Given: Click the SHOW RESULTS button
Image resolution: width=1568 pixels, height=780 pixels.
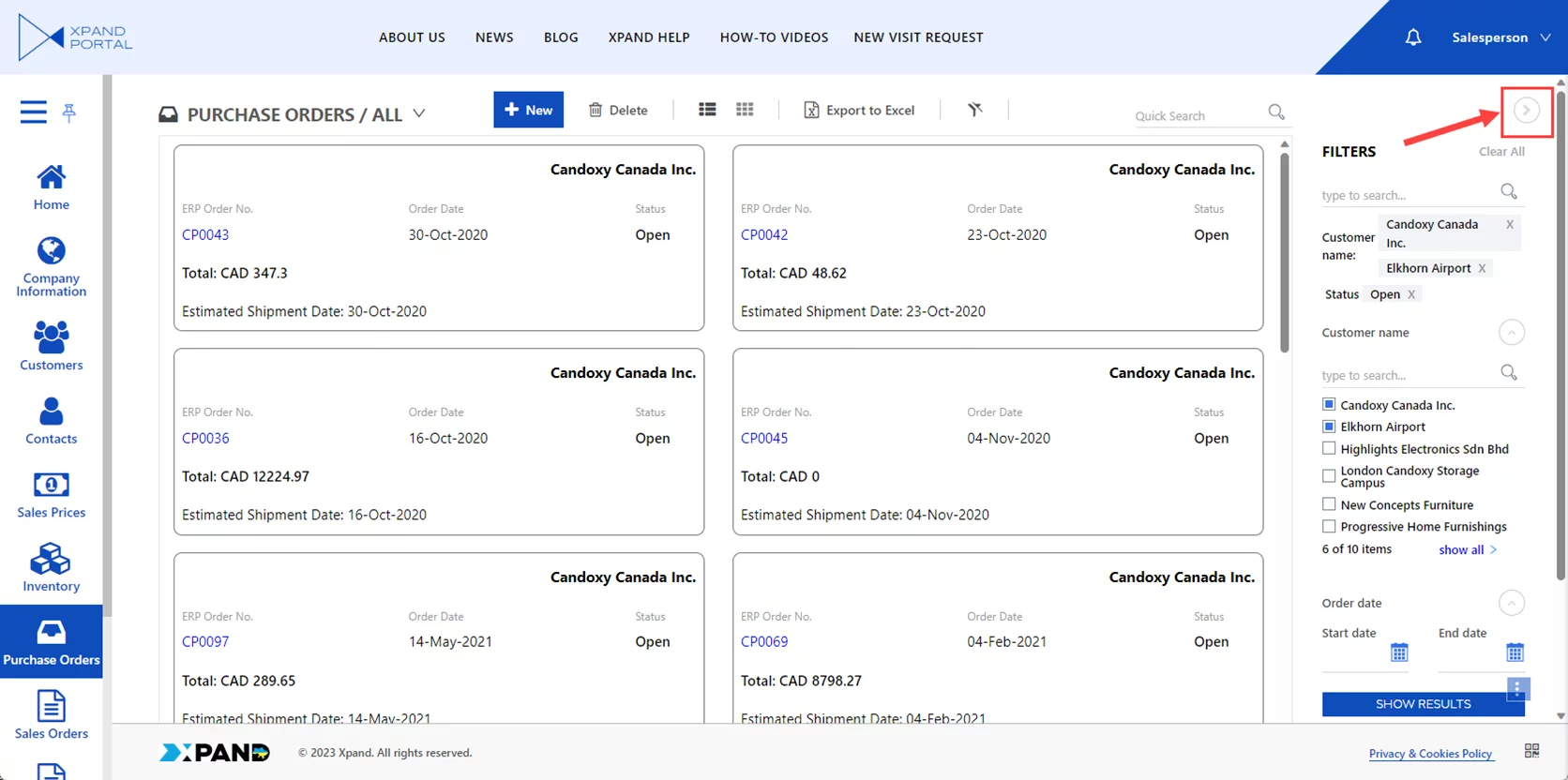Looking at the screenshot, I should coord(1422,704).
